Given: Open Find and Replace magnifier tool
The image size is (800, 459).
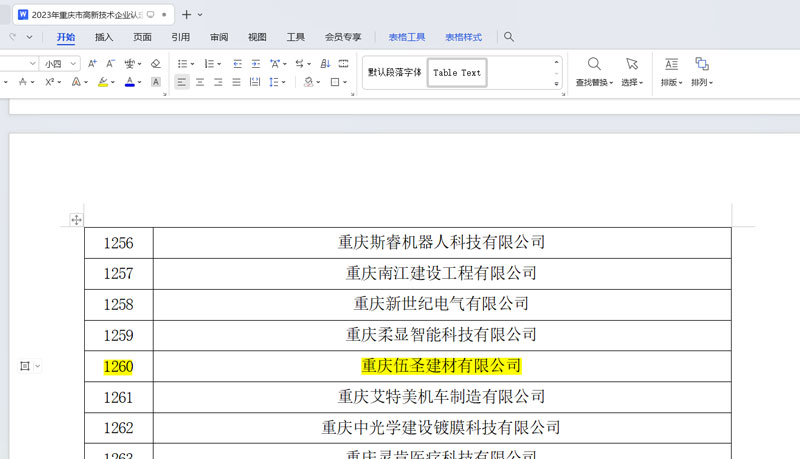Looking at the screenshot, I should tap(594, 65).
